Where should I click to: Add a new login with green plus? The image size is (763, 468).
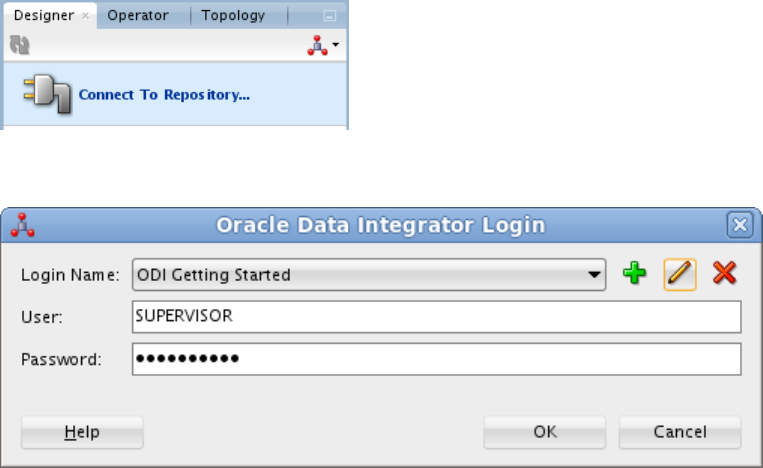[x=635, y=273]
